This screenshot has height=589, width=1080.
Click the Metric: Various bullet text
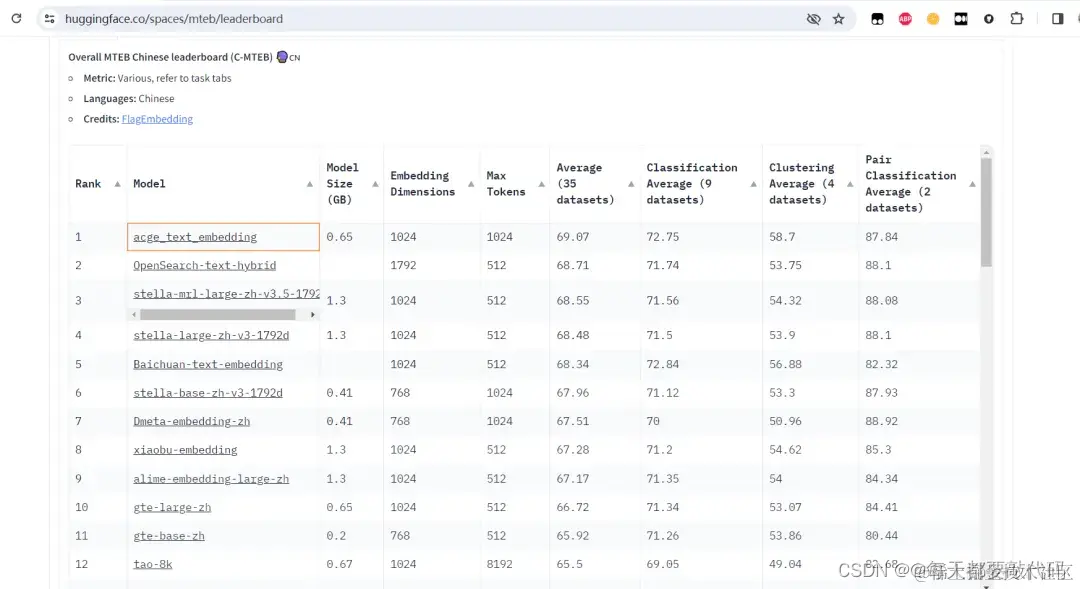click(x=157, y=79)
